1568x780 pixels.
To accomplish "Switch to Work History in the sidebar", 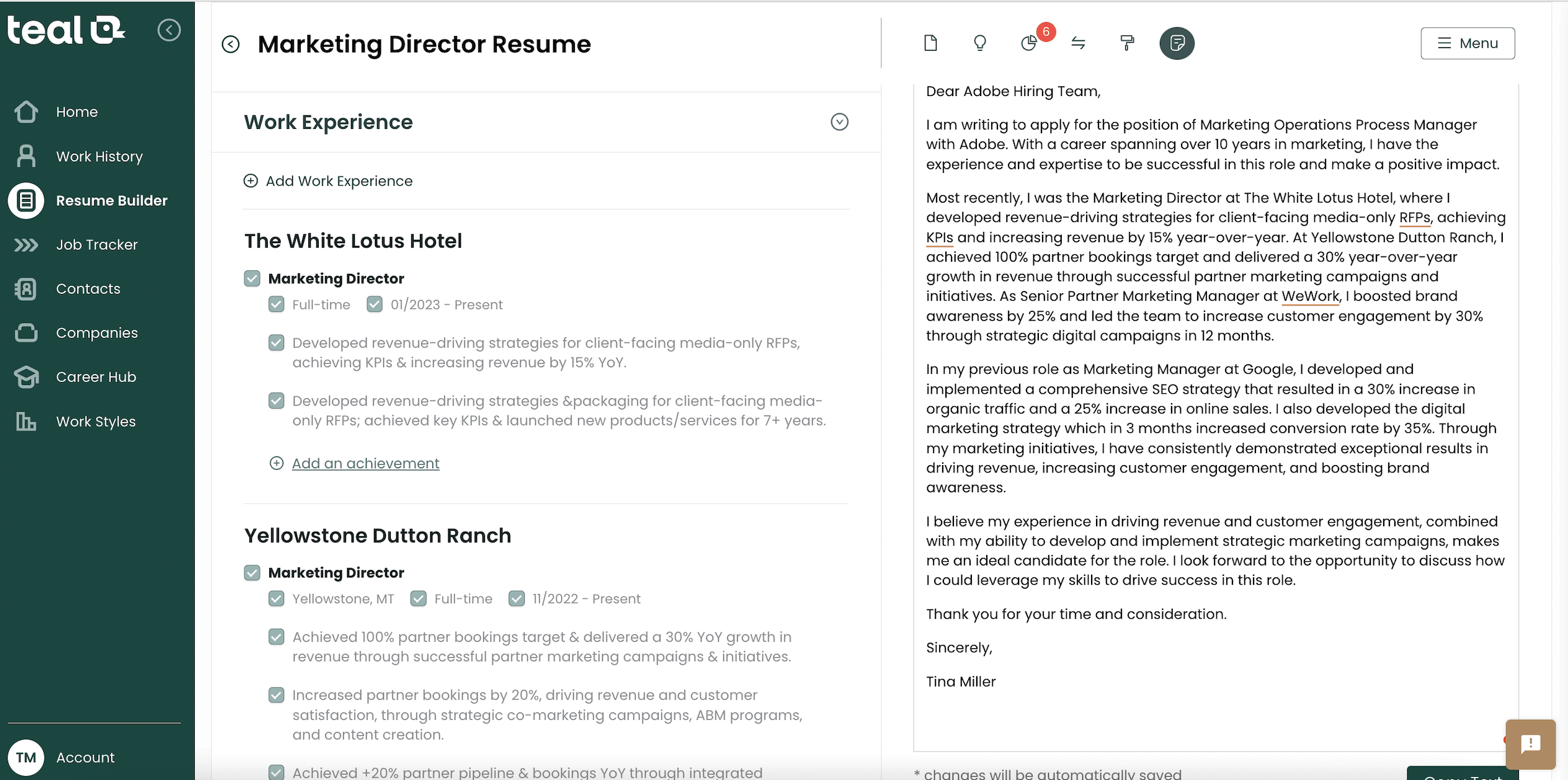I will [99, 156].
